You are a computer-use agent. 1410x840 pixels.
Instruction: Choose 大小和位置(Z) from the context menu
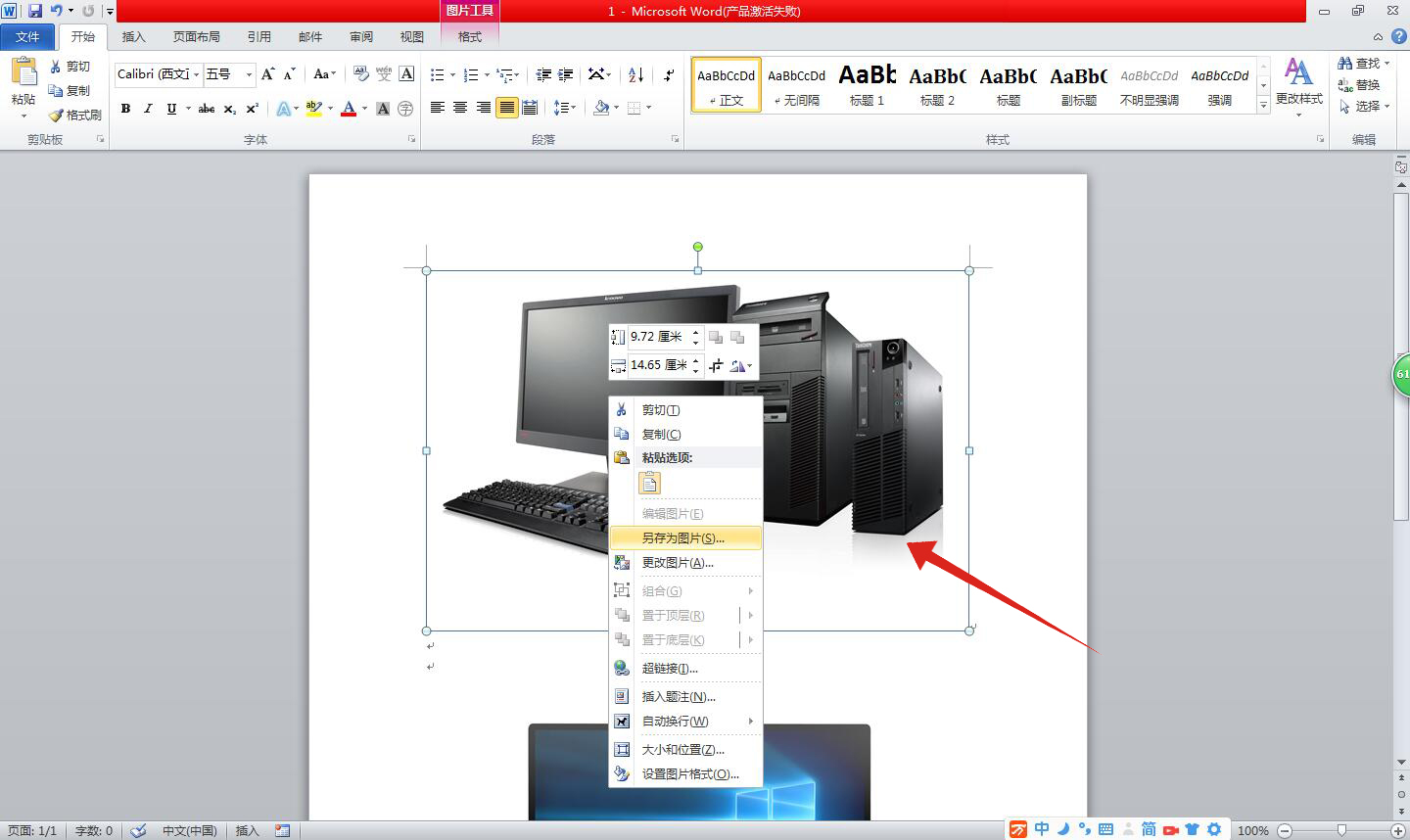(685, 749)
